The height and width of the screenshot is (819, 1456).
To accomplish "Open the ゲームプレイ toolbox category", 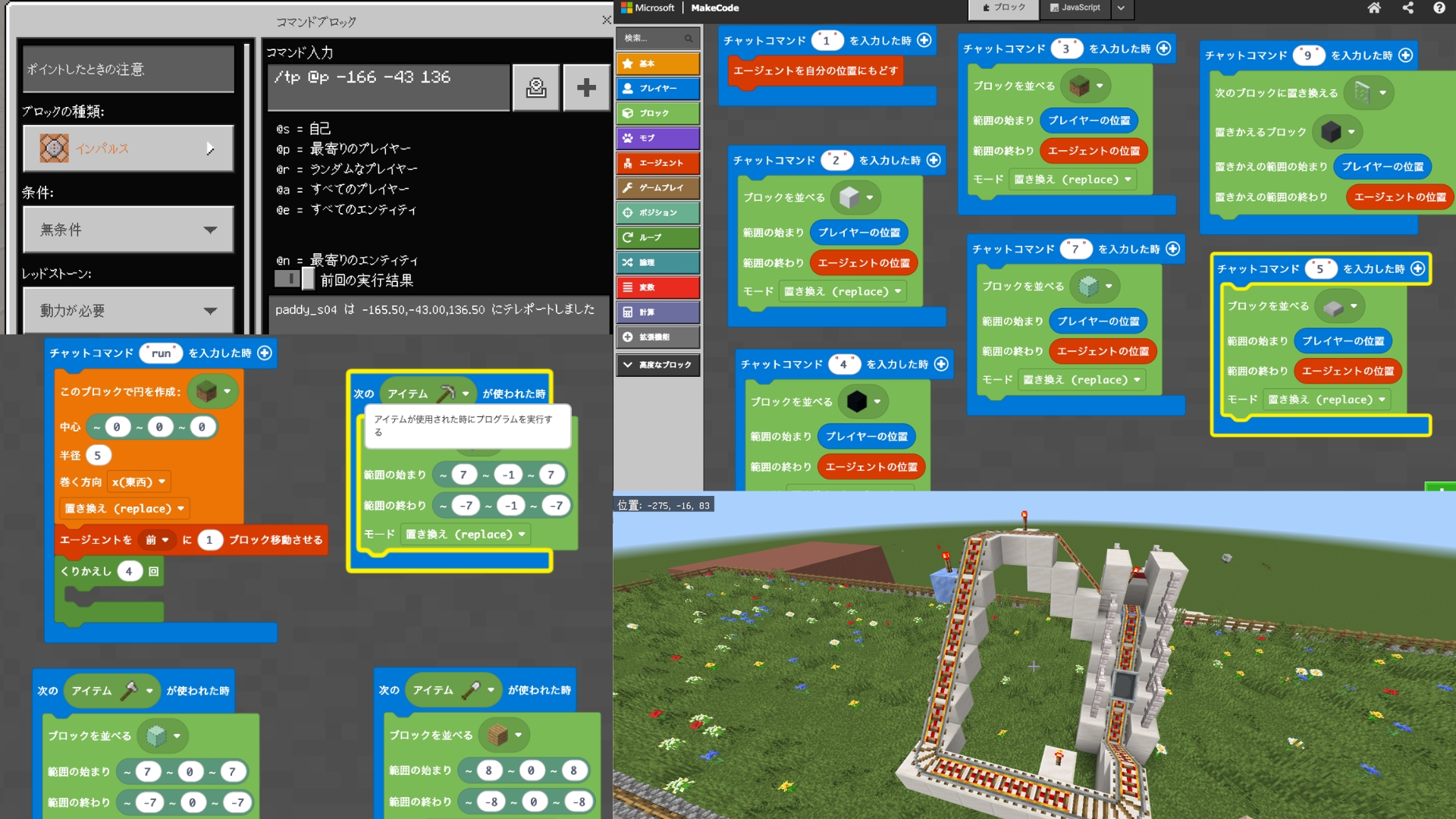I will tap(657, 187).
